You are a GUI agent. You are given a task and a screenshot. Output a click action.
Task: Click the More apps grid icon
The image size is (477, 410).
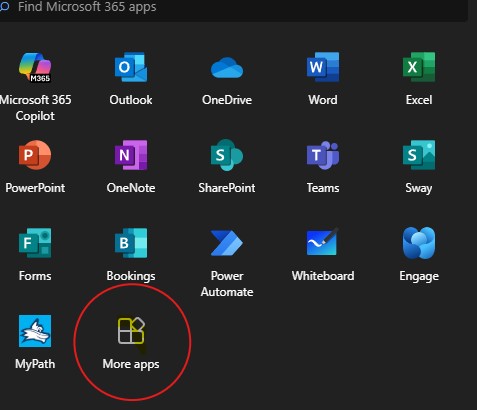tap(131, 331)
